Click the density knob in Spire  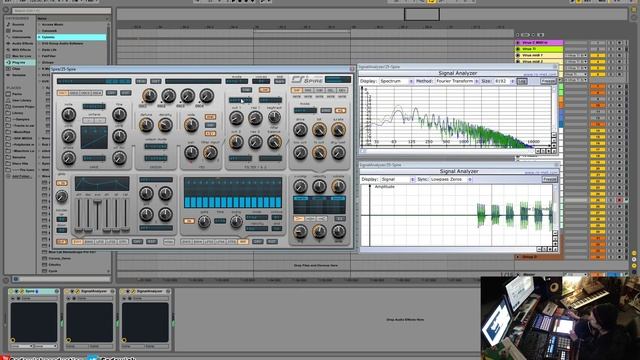[x=165, y=125]
